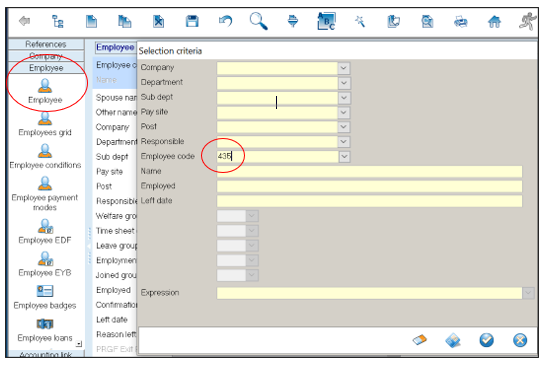Open Employee payment modes in sidebar
Image resolution: width=545 pixels, height=365 pixels.
(45, 194)
